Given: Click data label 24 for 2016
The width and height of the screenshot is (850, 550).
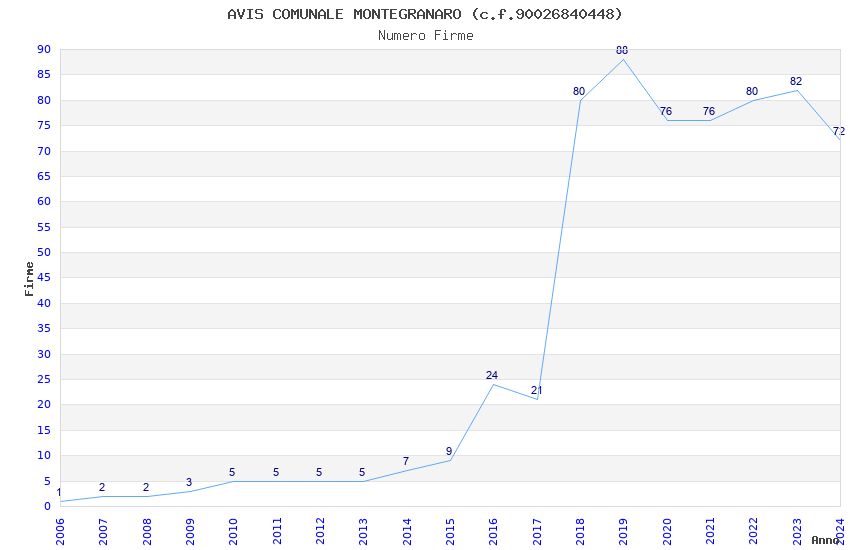Looking at the screenshot, I should pyautogui.click(x=492, y=375).
